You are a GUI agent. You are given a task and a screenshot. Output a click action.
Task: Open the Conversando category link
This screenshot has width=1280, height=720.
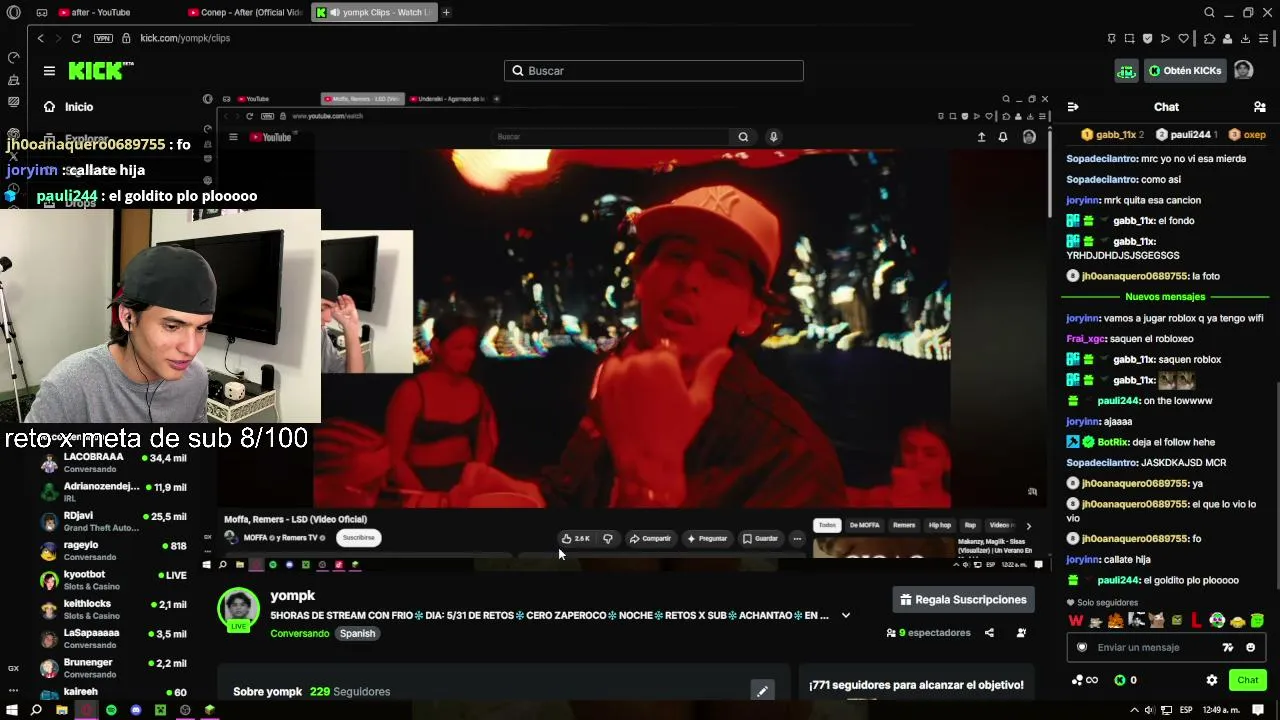[x=299, y=633]
